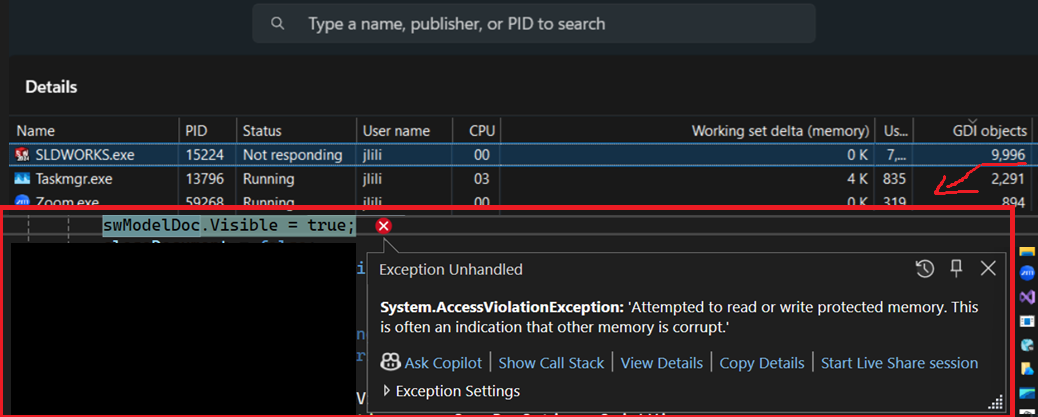The width and height of the screenshot is (1038, 417).
Task: Open Zoom from the taskbar
Action: coord(1026,272)
